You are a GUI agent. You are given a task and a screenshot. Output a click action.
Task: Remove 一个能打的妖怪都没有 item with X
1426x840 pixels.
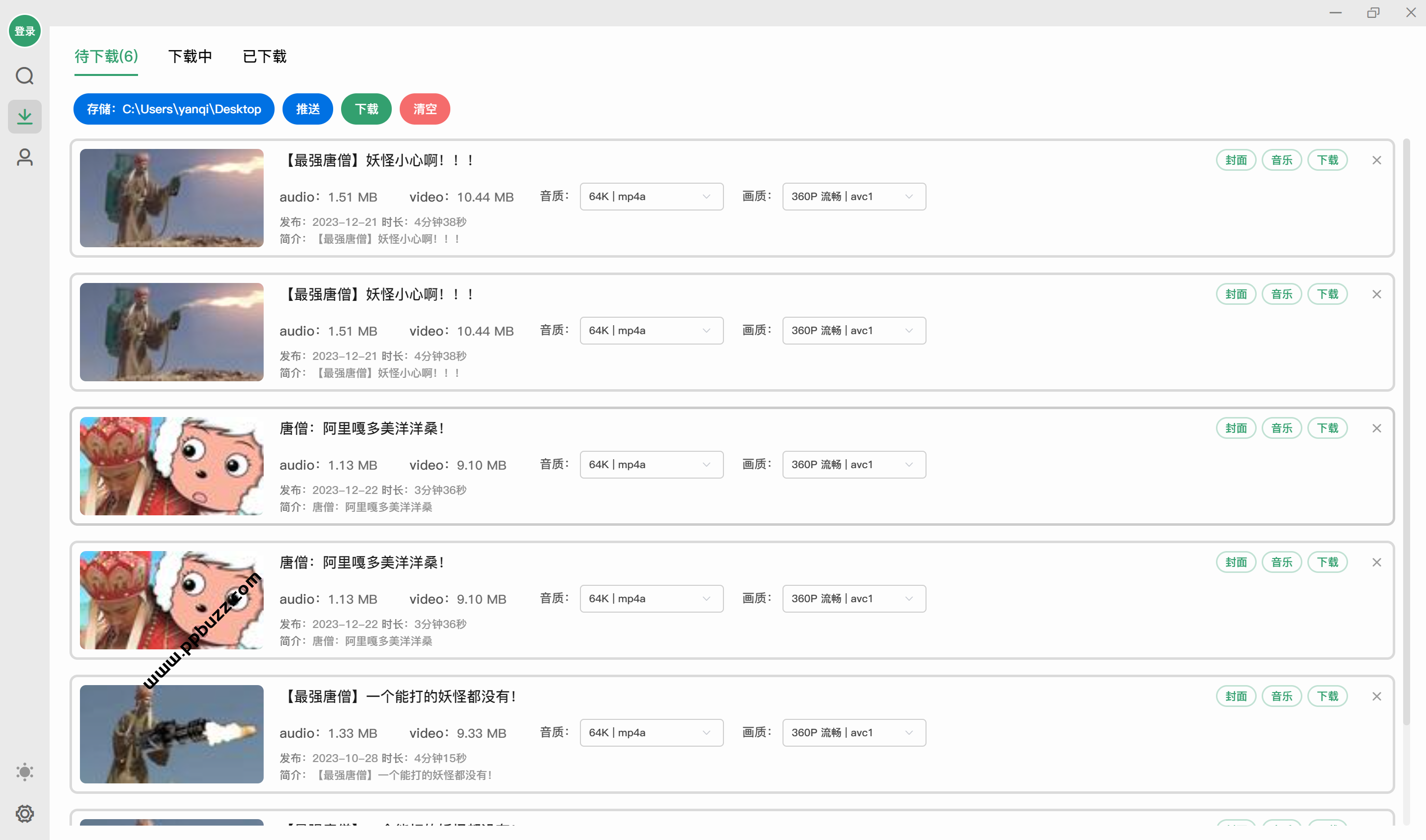click(x=1377, y=696)
